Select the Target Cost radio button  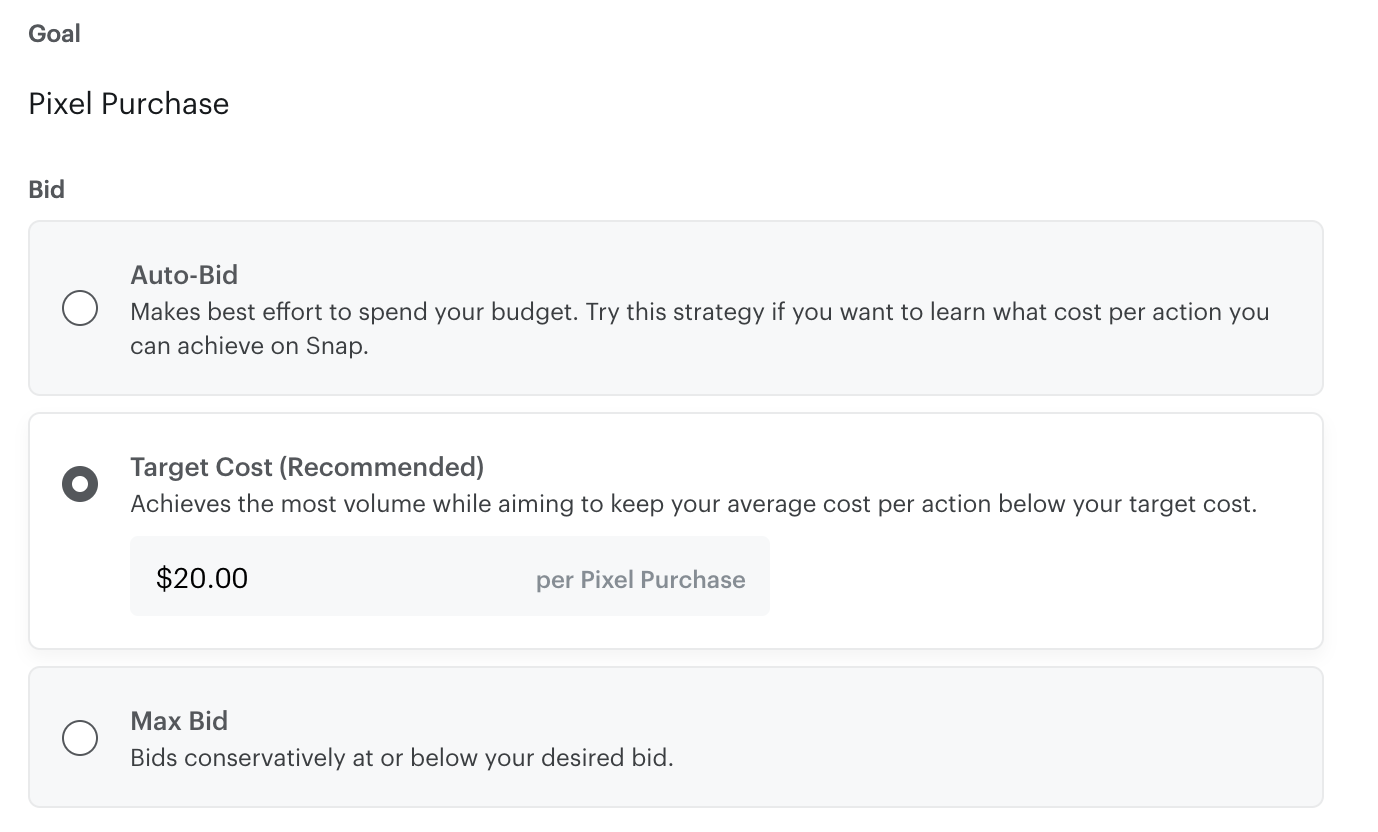click(80, 485)
